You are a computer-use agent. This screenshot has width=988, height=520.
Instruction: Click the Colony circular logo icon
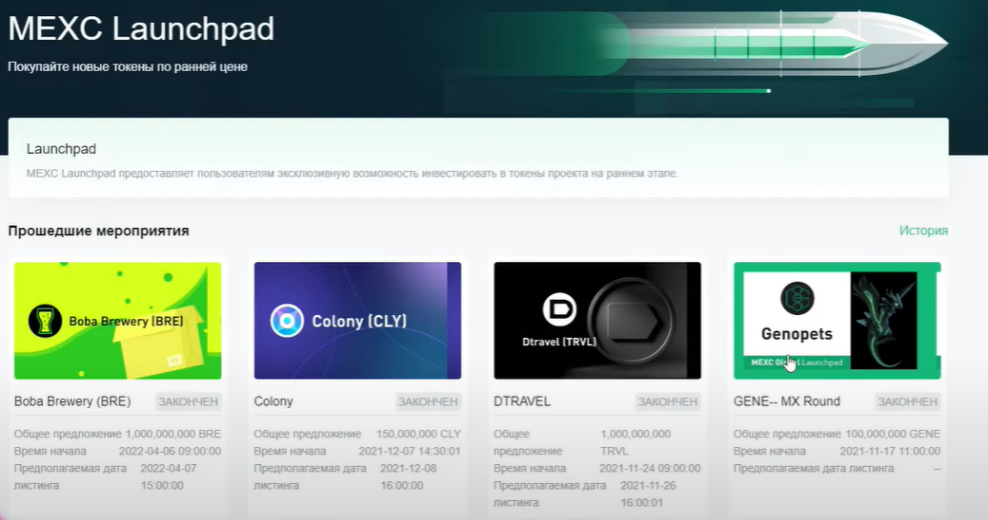(287, 321)
